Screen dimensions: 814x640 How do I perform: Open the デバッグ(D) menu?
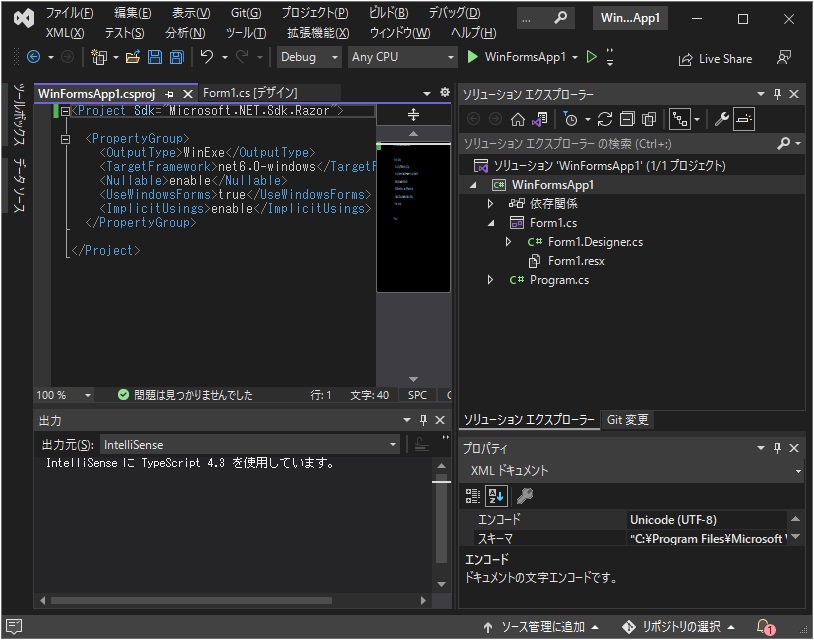(454, 12)
